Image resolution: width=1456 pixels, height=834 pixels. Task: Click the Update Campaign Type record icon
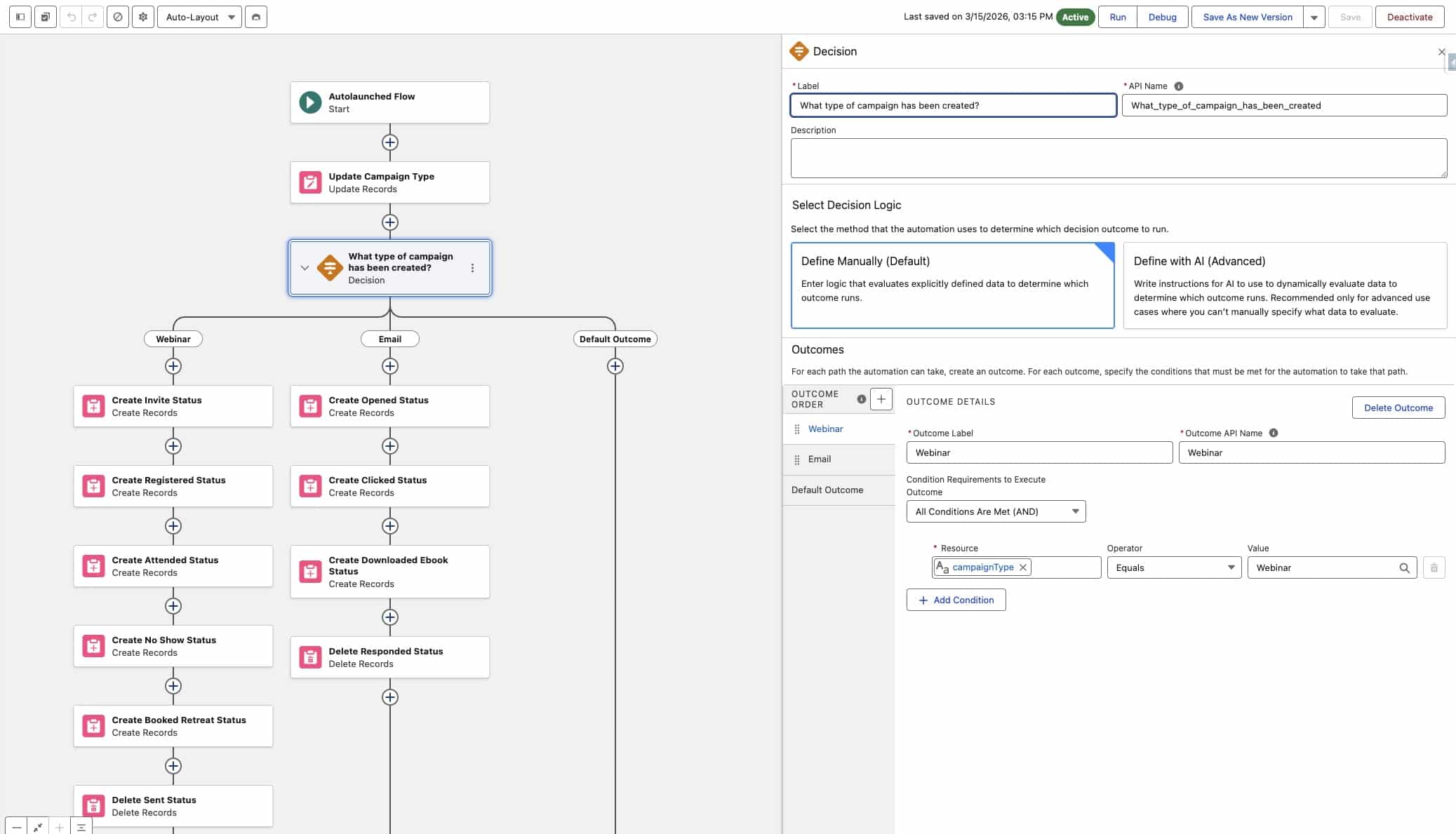[310, 182]
